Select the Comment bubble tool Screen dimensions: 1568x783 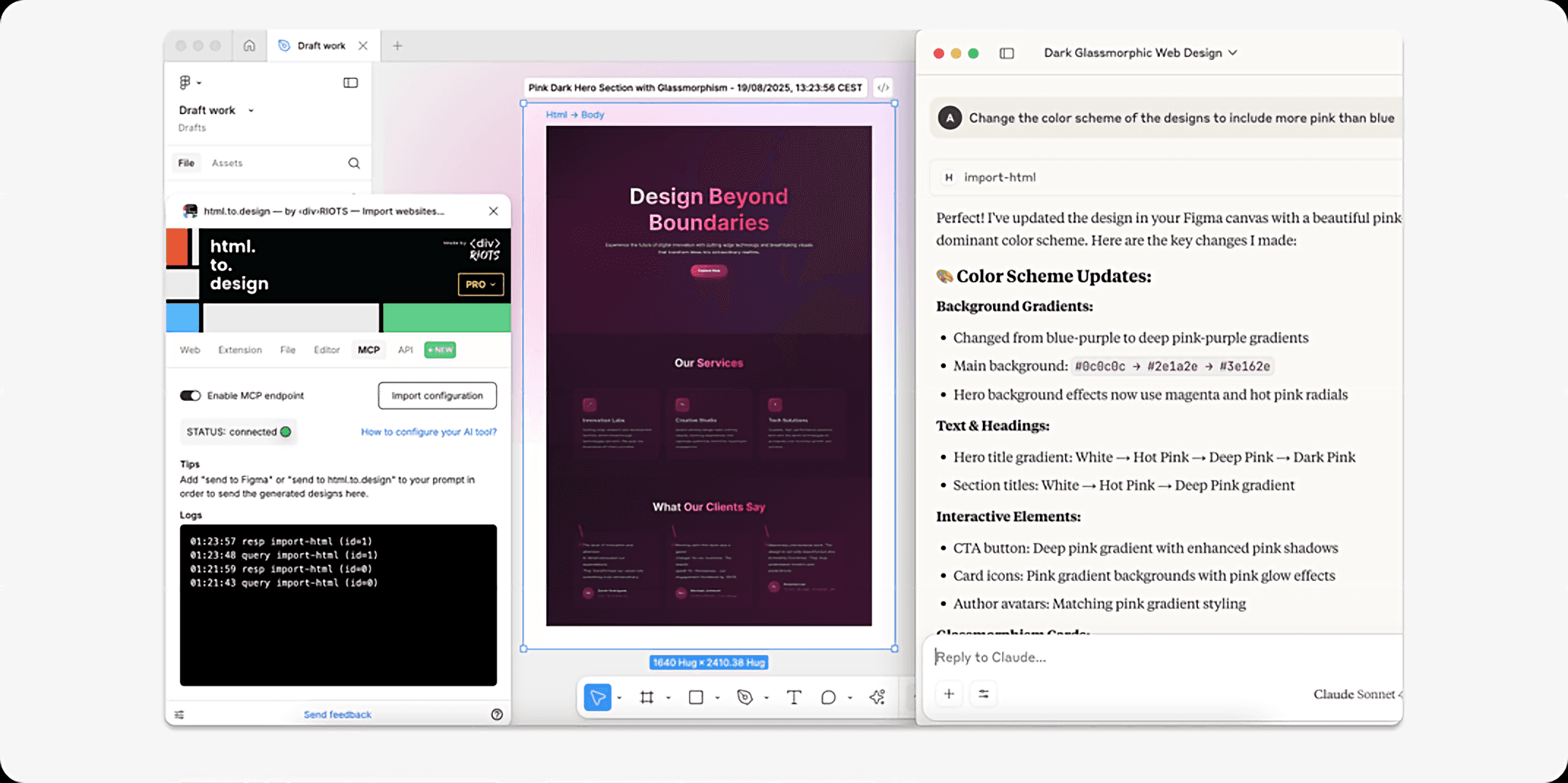[x=828, y=697]
